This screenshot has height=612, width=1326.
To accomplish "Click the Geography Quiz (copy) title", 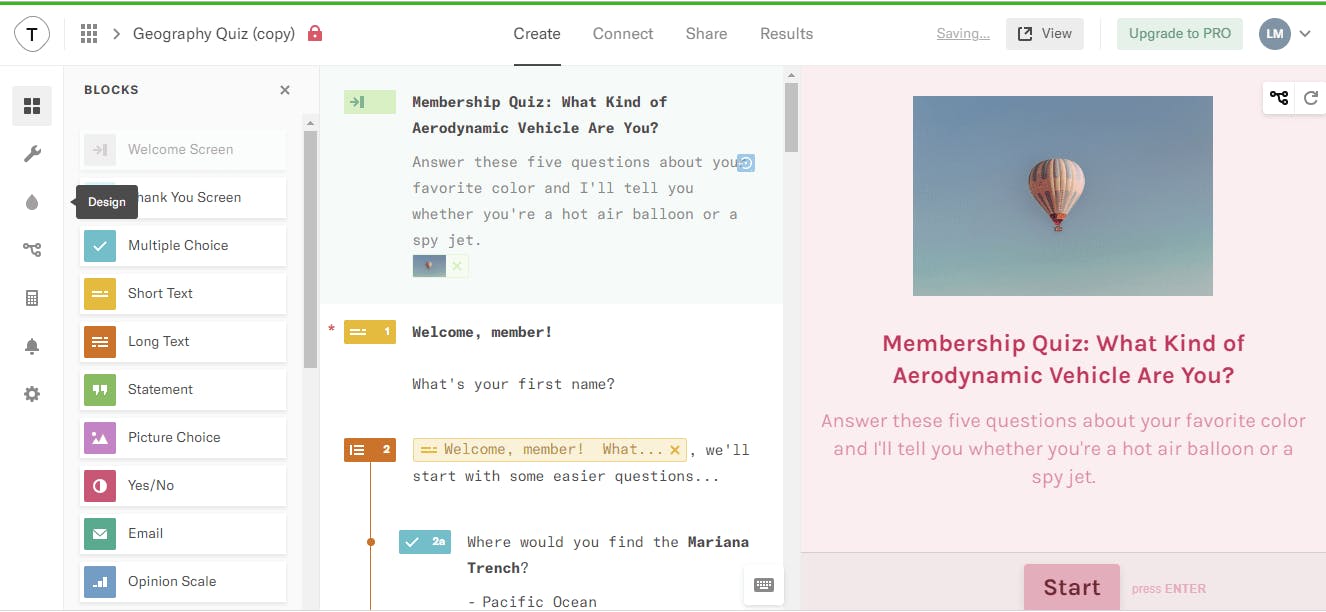I will click(x=214, y=34).
